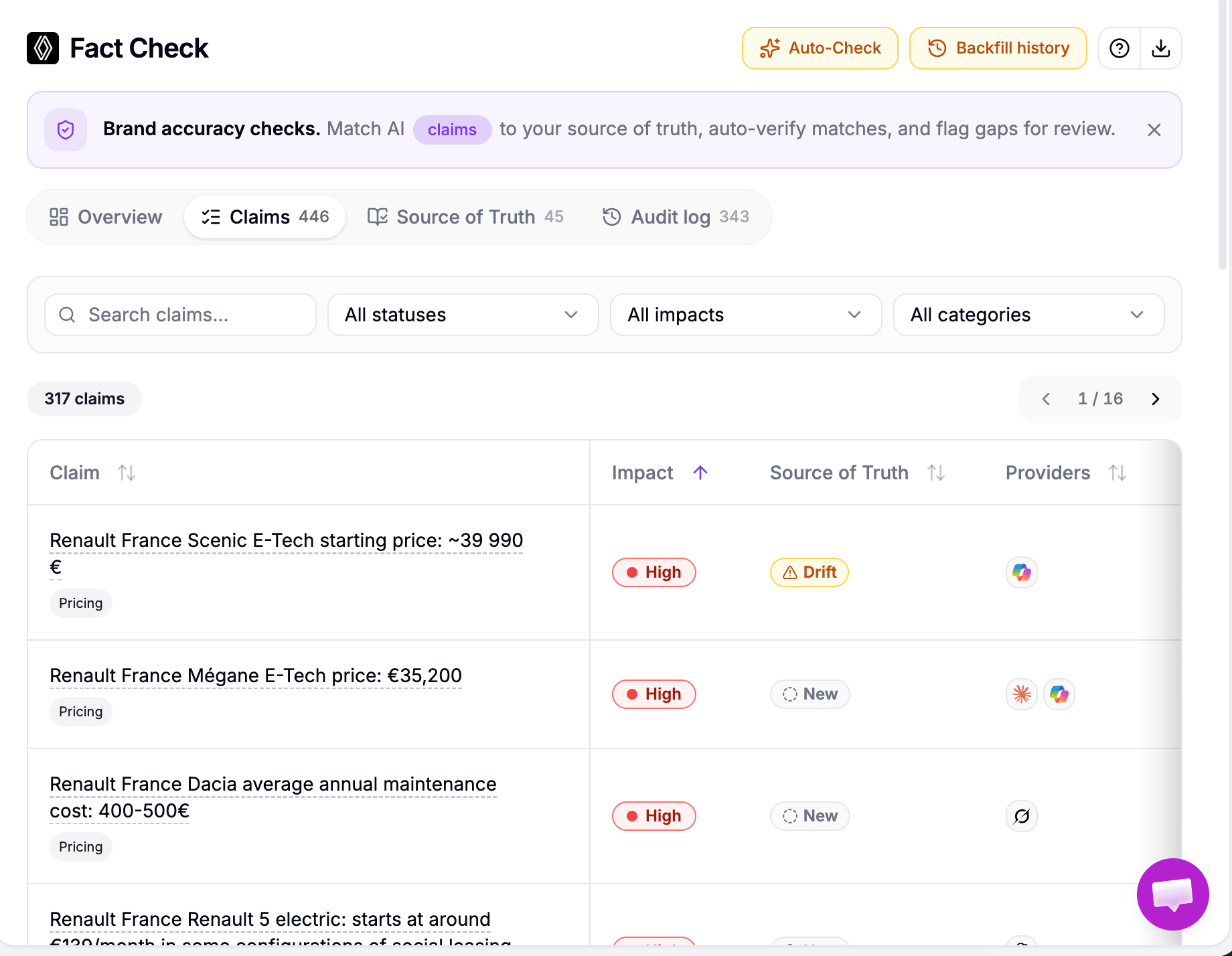This screenshot has height=956, width=1232.
Task: Sort table by Providers column
Action: tap(1118, 473)
